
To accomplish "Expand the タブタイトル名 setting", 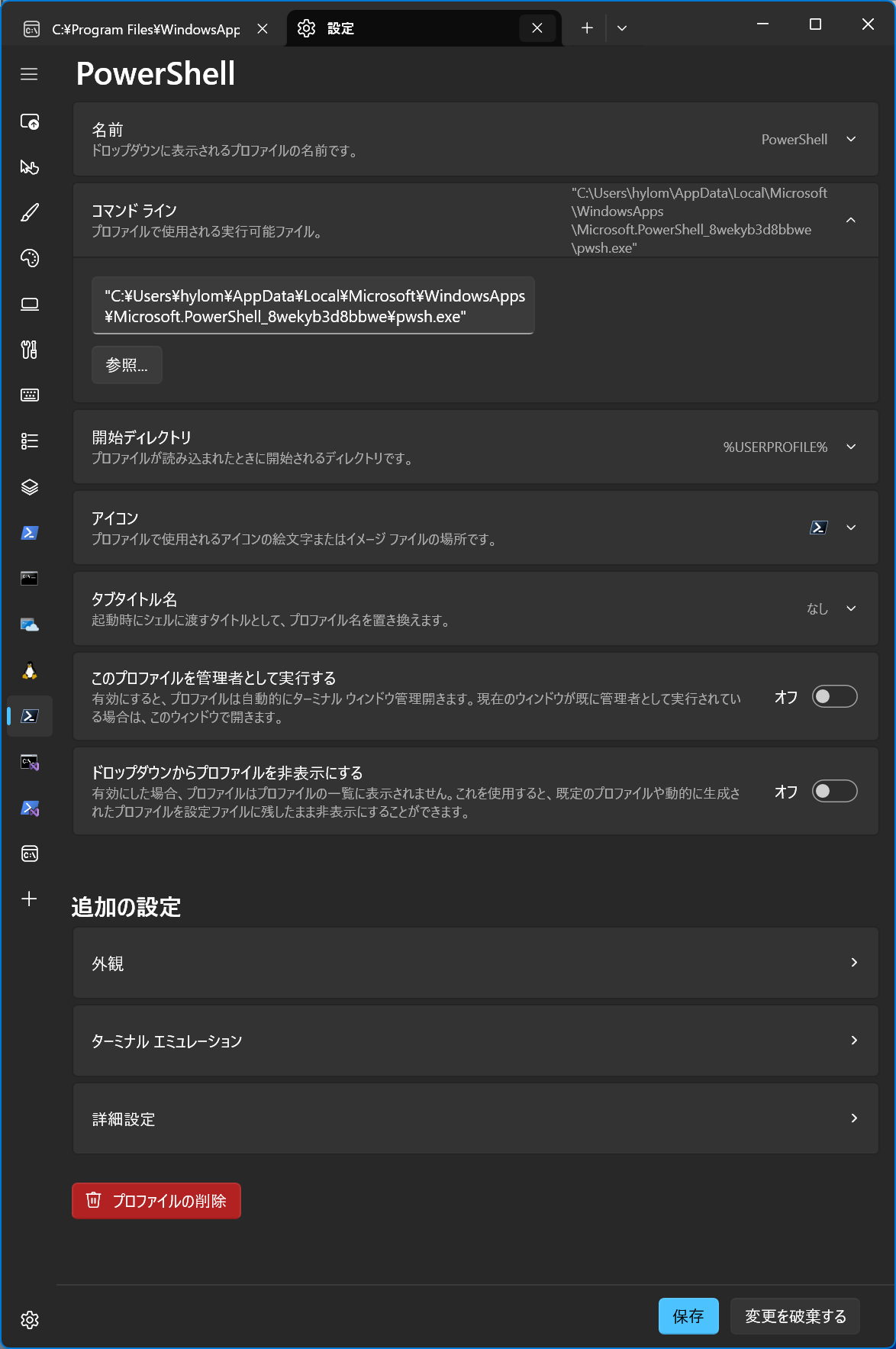I will 475,608.
